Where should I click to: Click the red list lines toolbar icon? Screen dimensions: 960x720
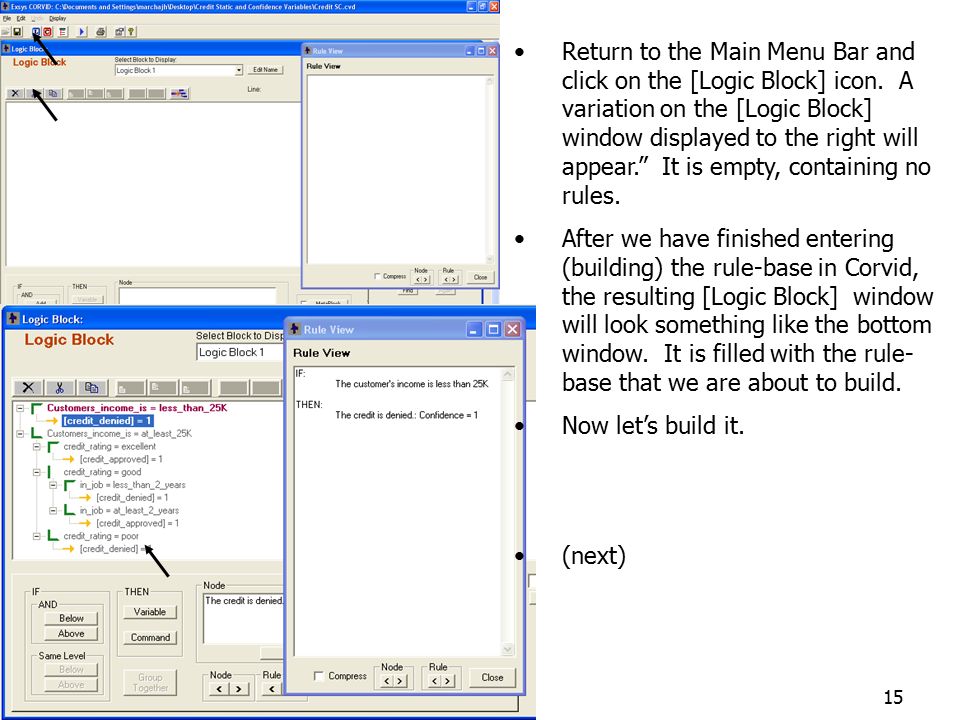coord(62,32)
